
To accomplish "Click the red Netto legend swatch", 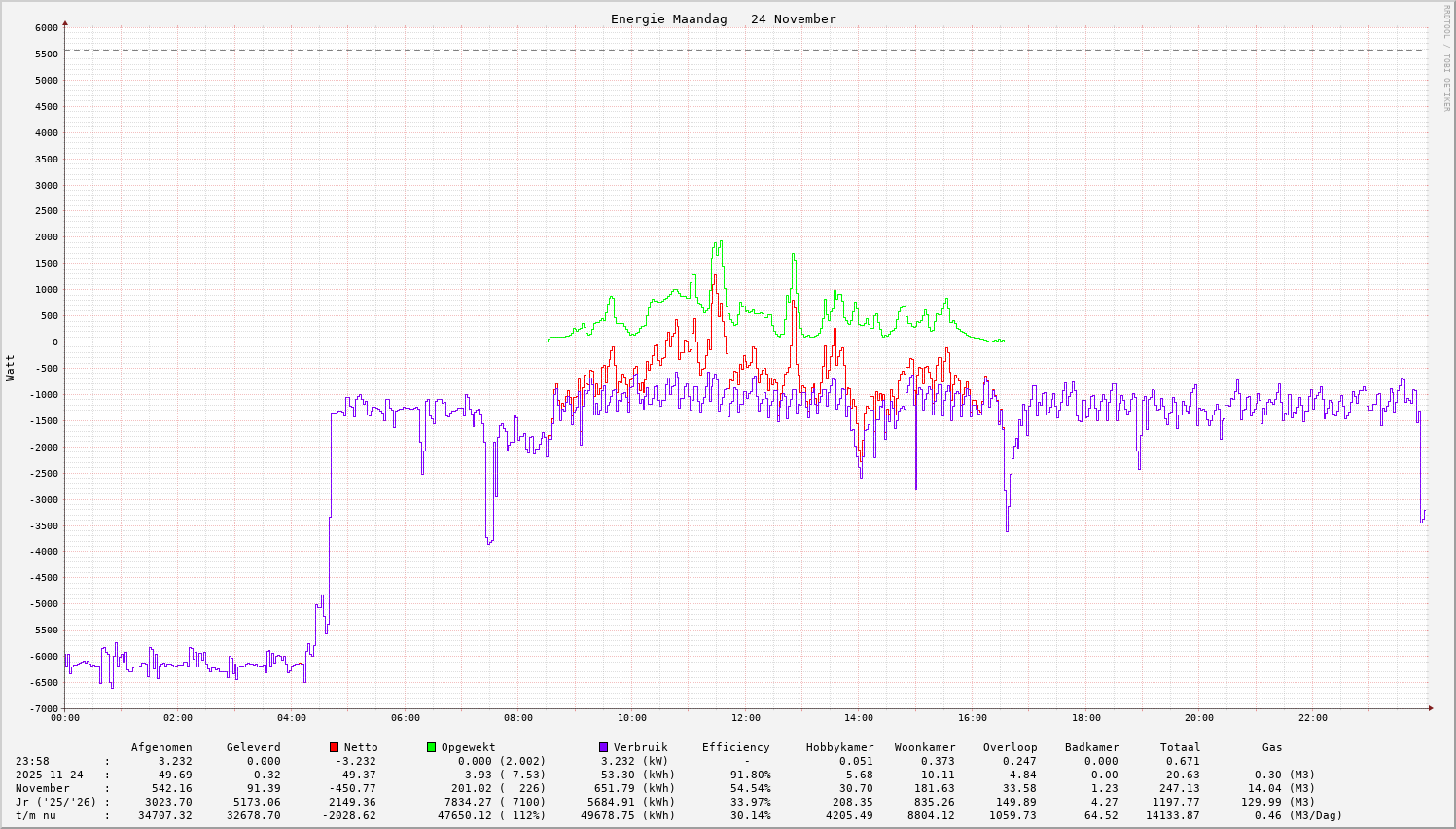I will pos(334,747).
